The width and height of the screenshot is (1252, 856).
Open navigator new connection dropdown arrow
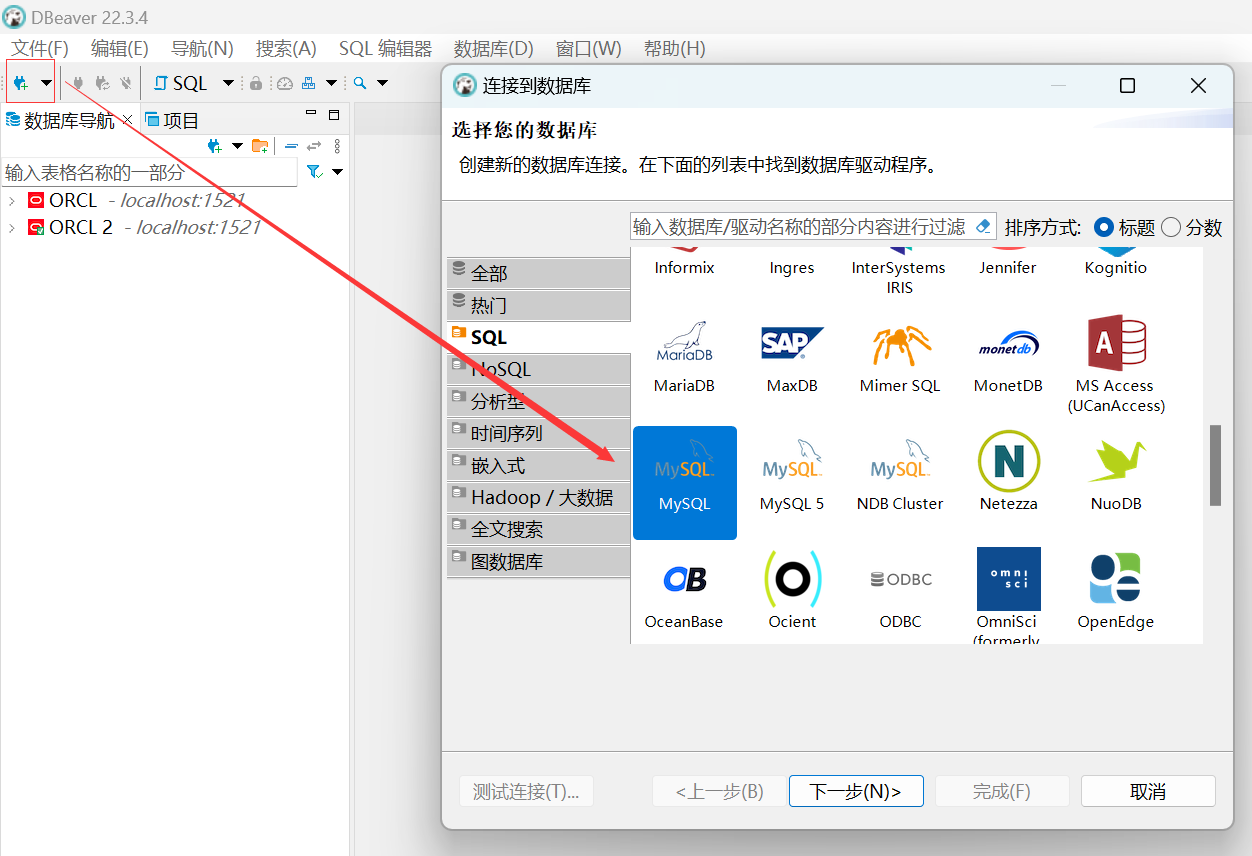237,146
